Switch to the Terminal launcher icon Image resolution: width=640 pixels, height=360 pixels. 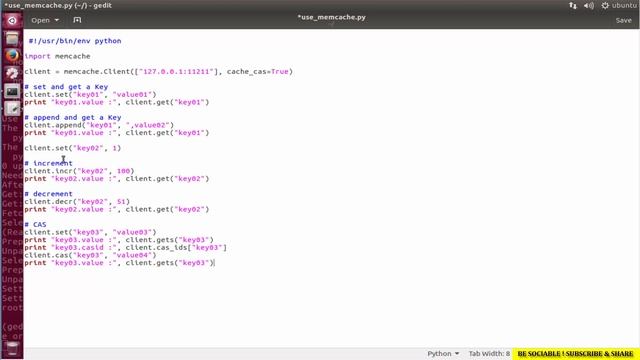tap(12, 91)
